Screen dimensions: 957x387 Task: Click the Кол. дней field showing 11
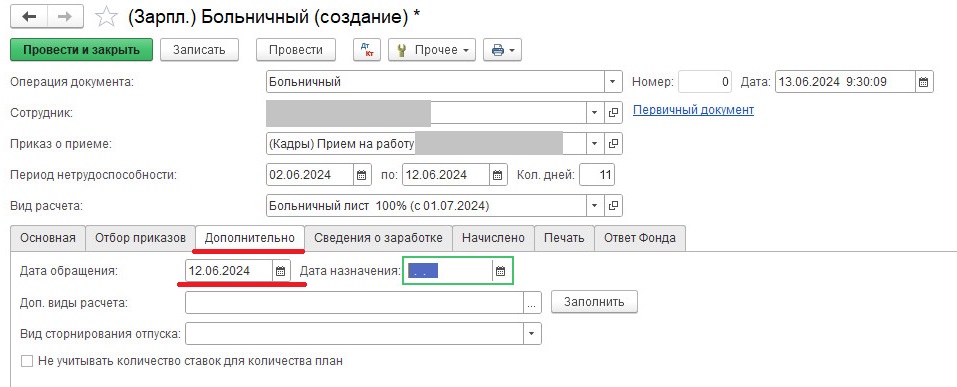tap(597, 175)
